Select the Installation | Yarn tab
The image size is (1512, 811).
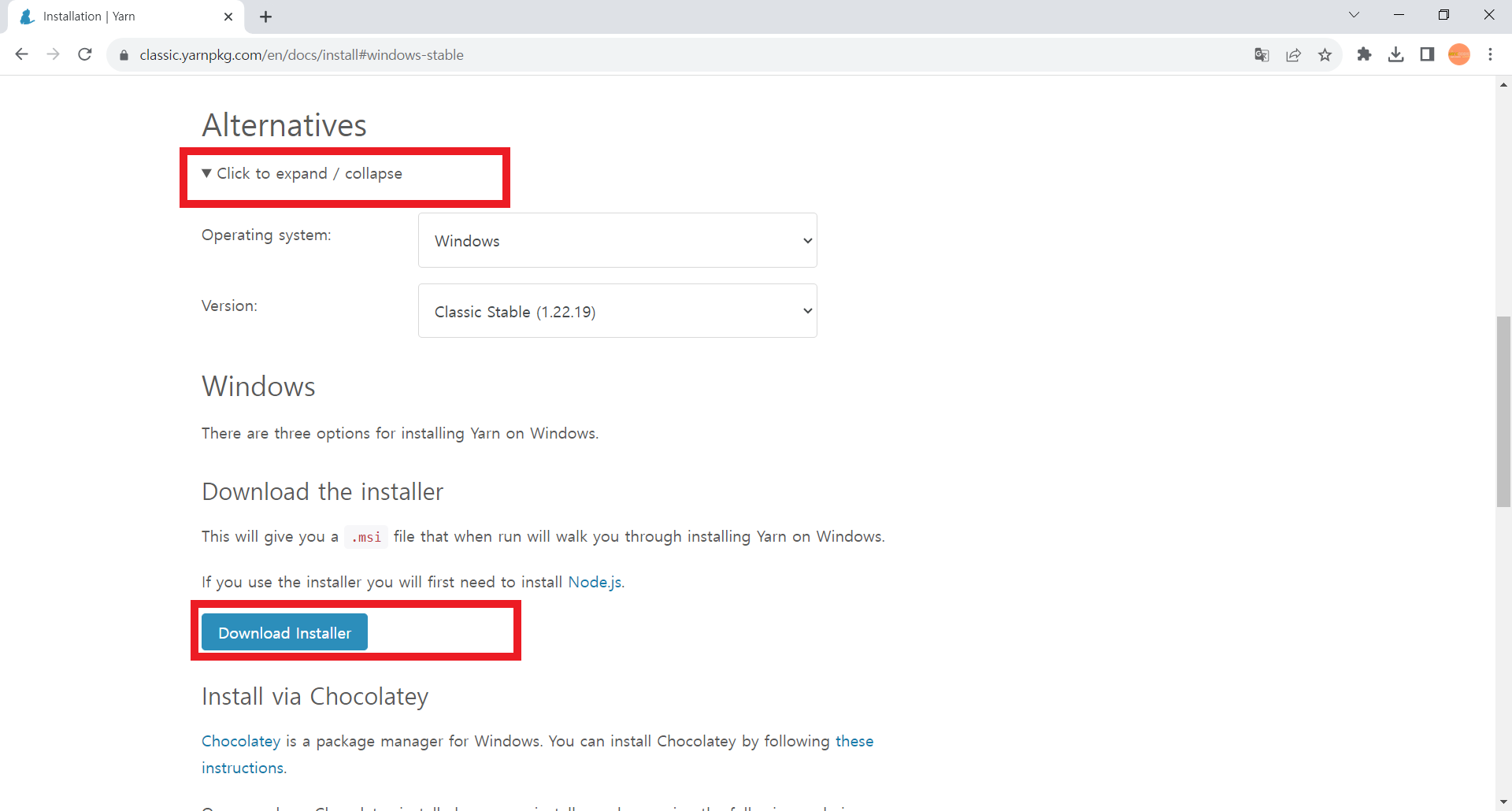coord(126,17)
